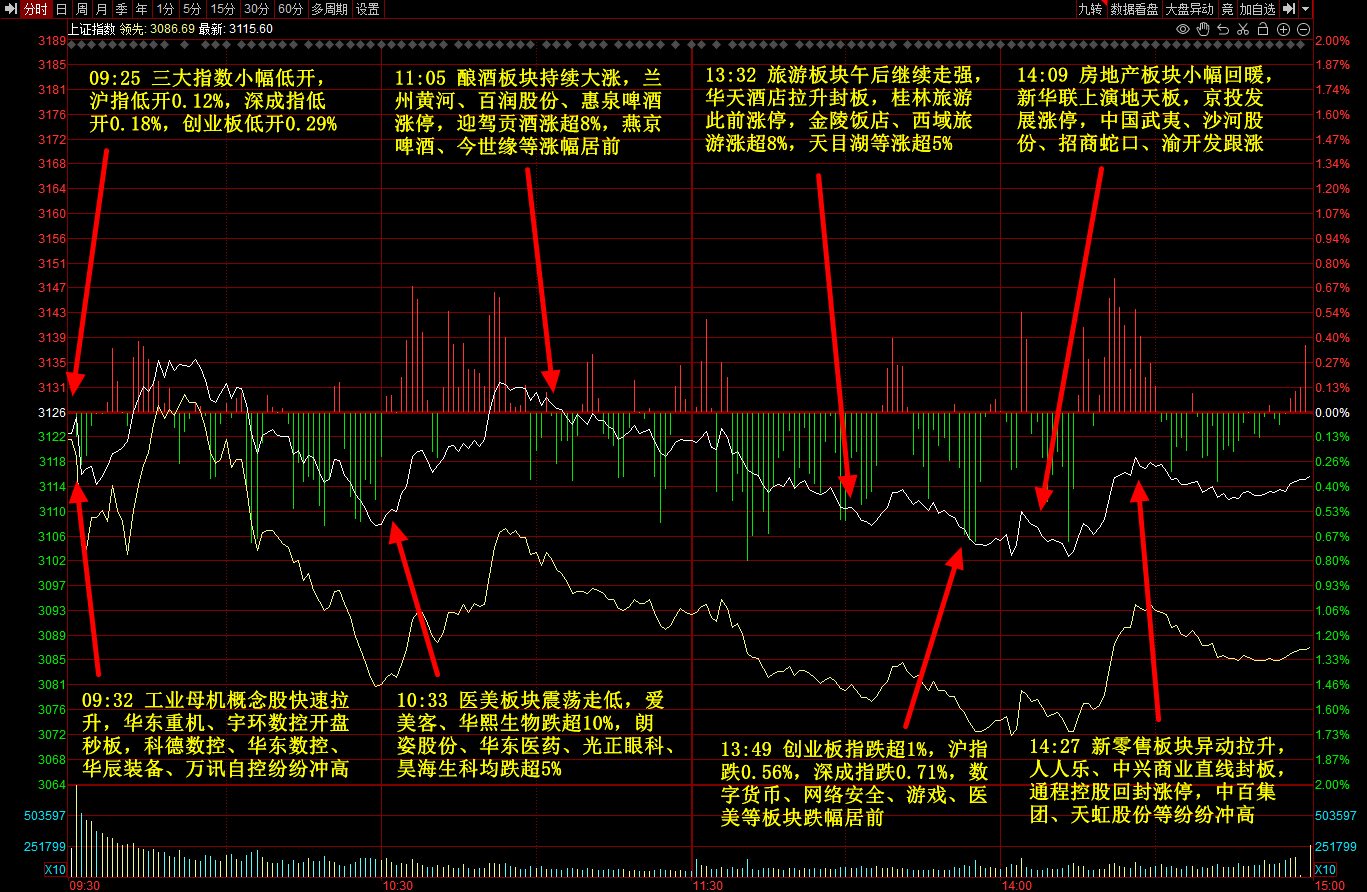Zoom in with the plus circle icon

tap(1284, 29)
